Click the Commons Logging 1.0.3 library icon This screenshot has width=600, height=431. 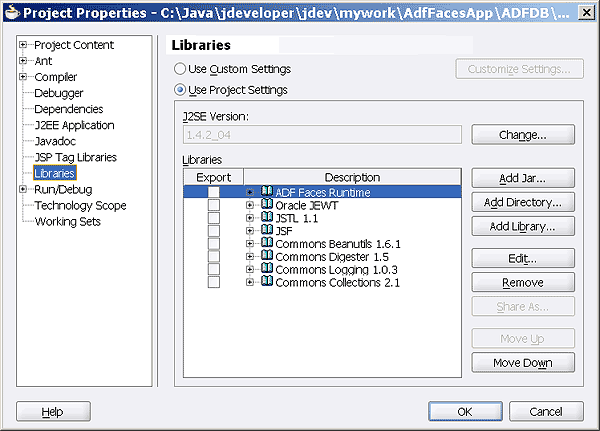(x=267, y=270)
